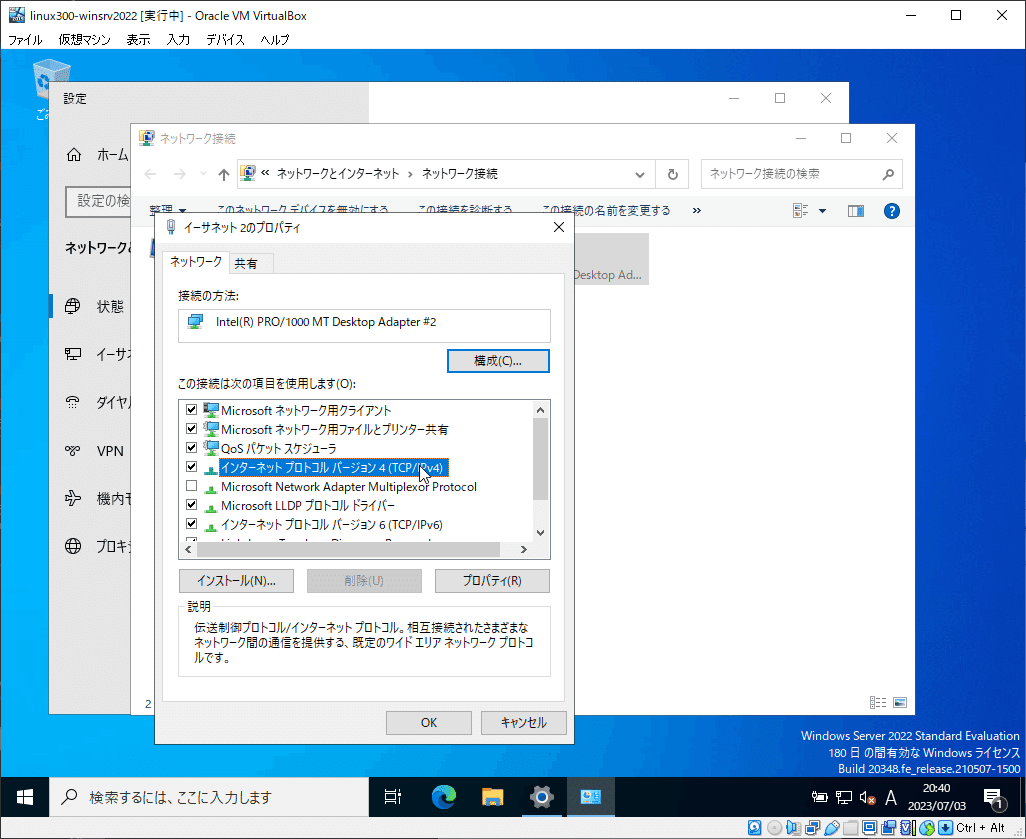
Task: Click VirtualBox shared folders indicator
Action: tap(850, 828)
